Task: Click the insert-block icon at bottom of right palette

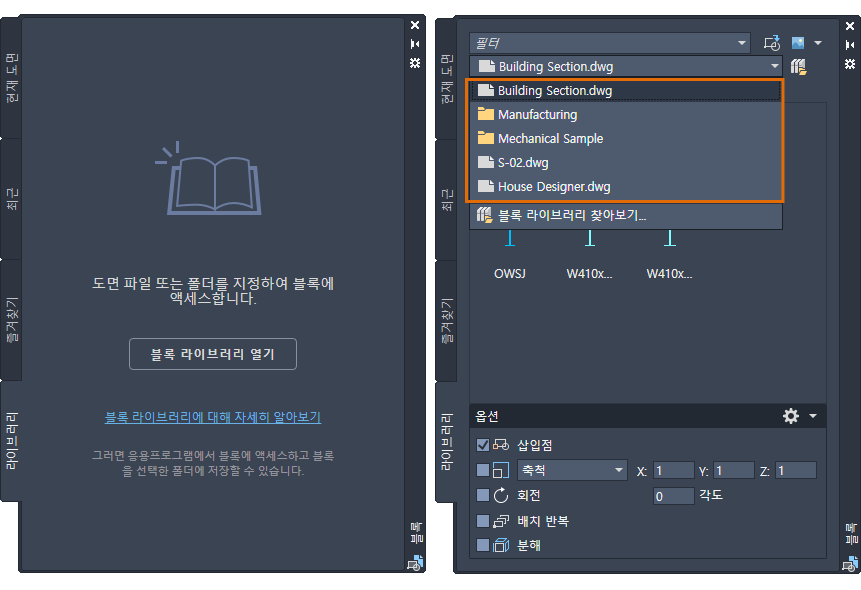Action: point(850,564)
